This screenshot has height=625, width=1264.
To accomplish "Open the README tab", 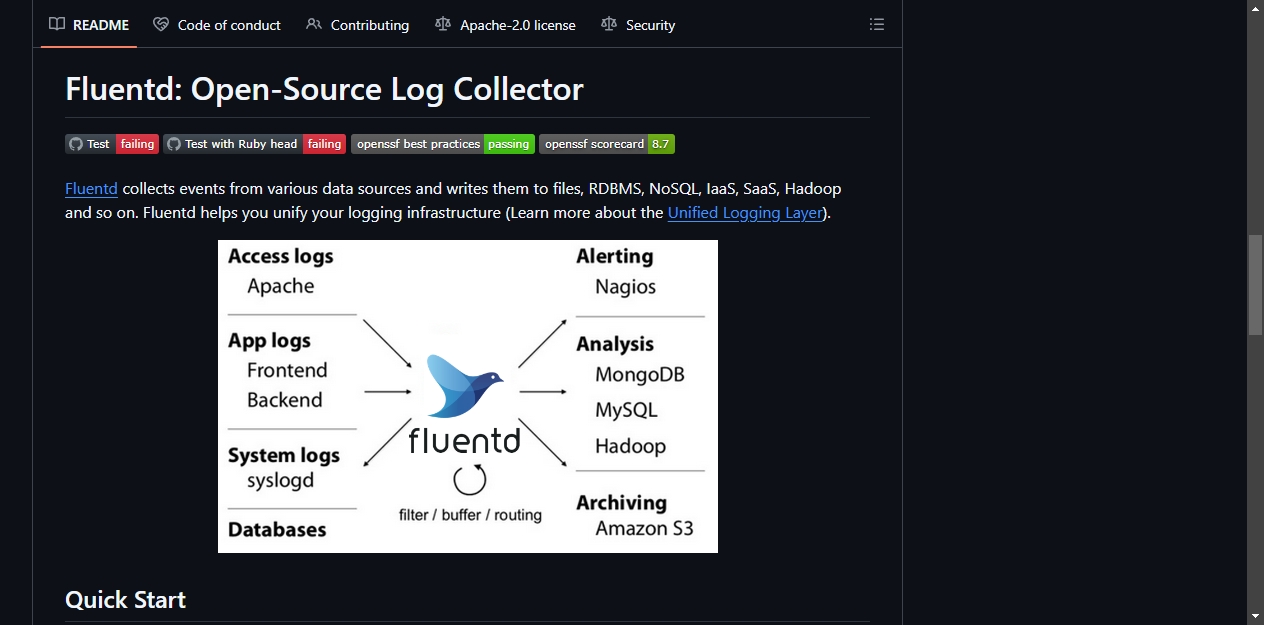I will point(89,25).
